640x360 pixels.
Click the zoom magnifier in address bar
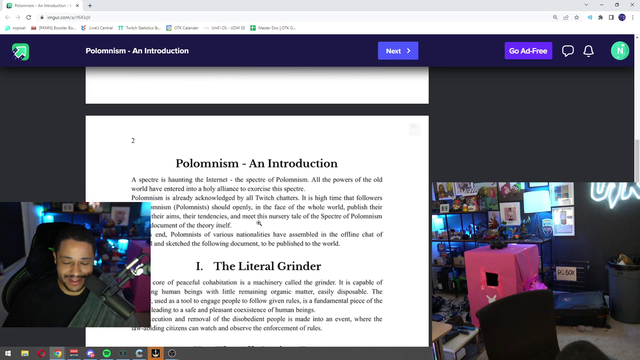[x=555, y=18]
